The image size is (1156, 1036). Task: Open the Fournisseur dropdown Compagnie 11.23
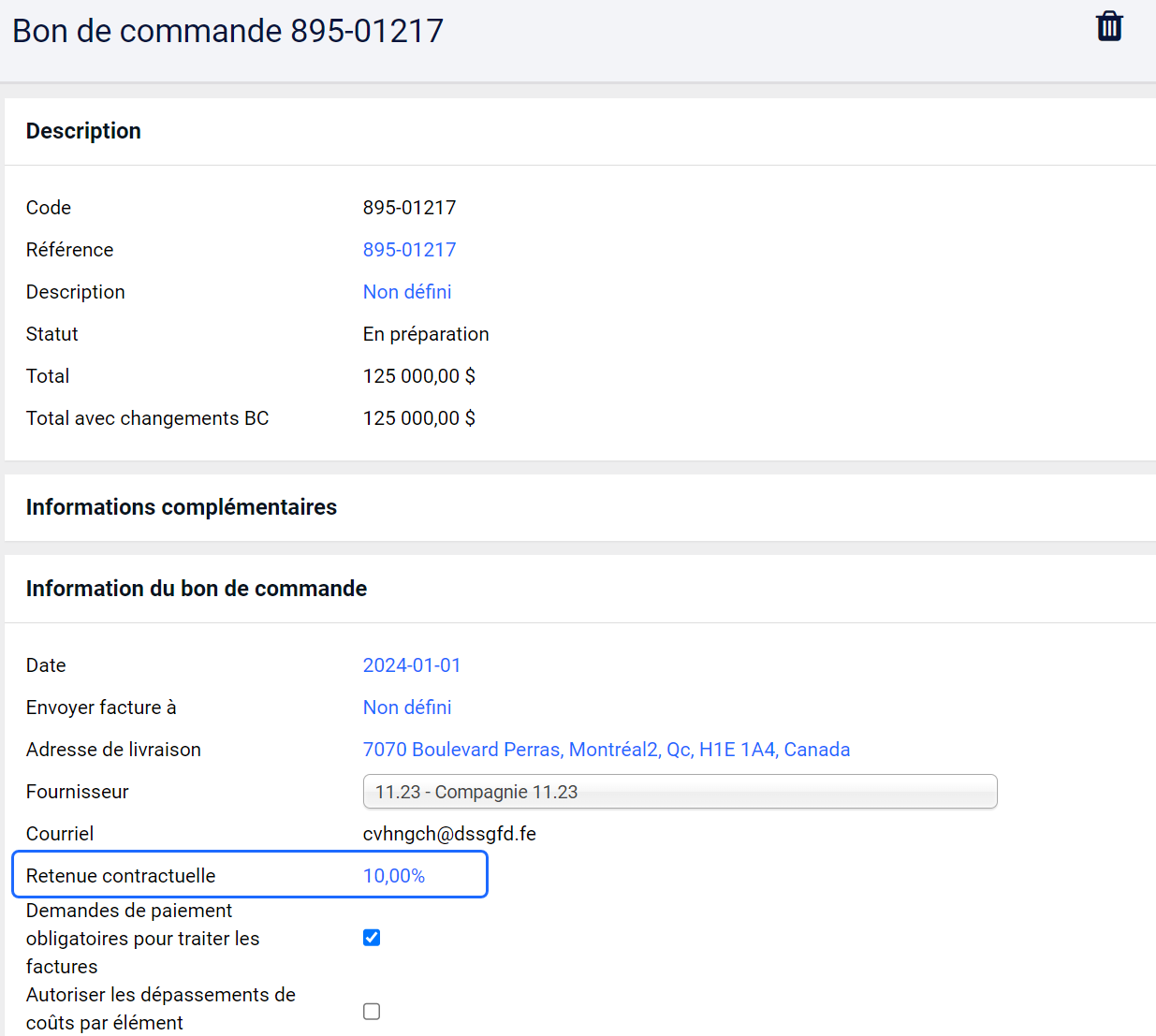[680, 792]
